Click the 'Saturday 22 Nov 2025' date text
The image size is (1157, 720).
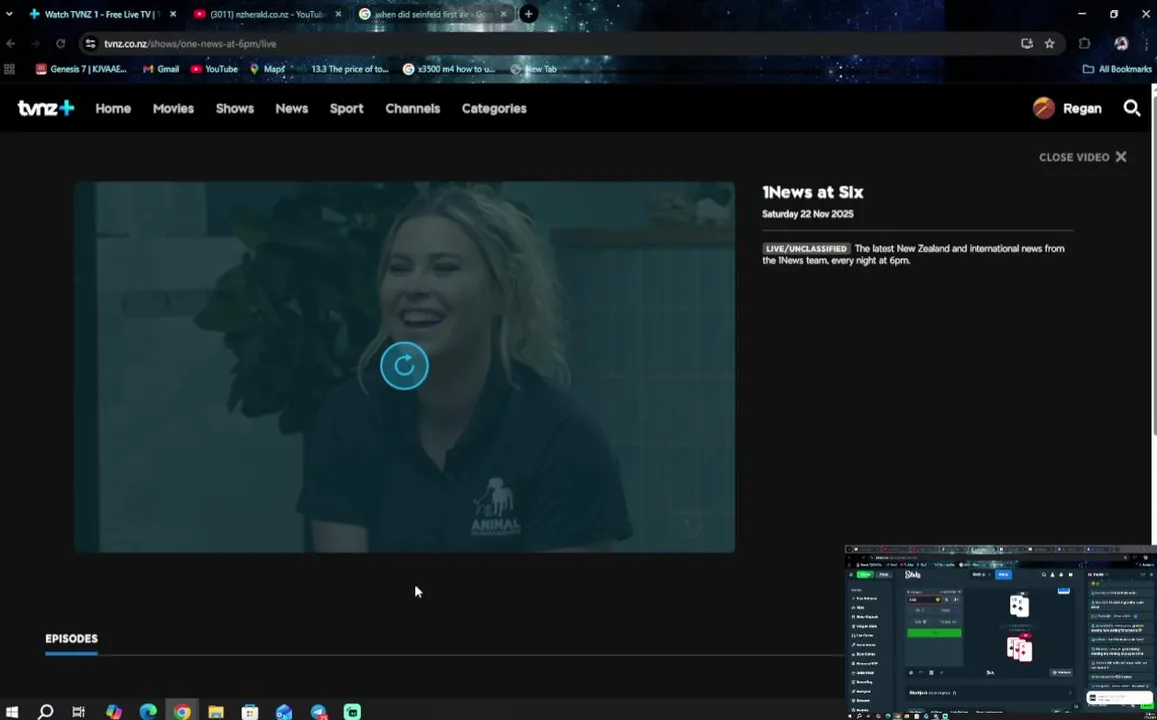click(807, 214)
